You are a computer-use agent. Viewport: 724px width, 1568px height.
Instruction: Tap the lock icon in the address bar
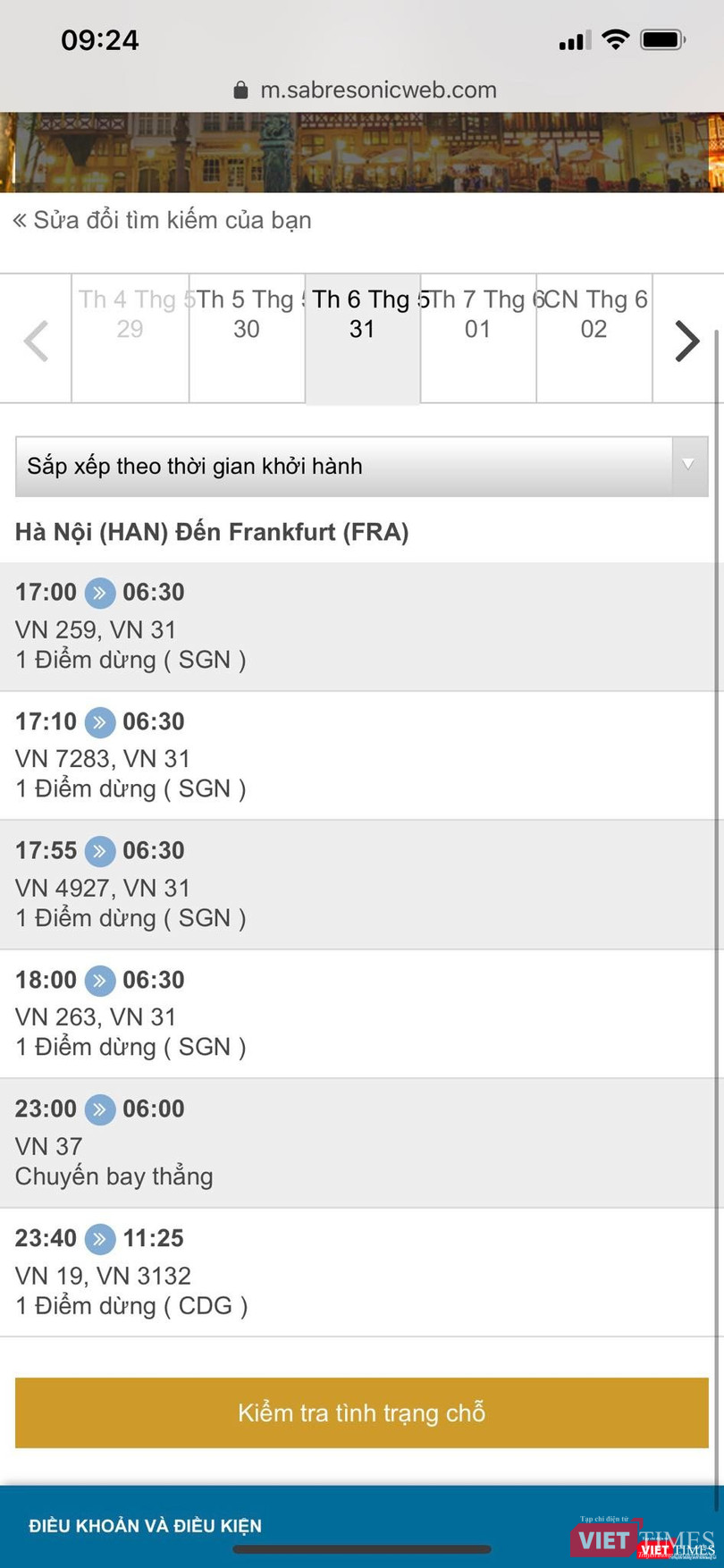pyautogui.click(x=240, y=90)
